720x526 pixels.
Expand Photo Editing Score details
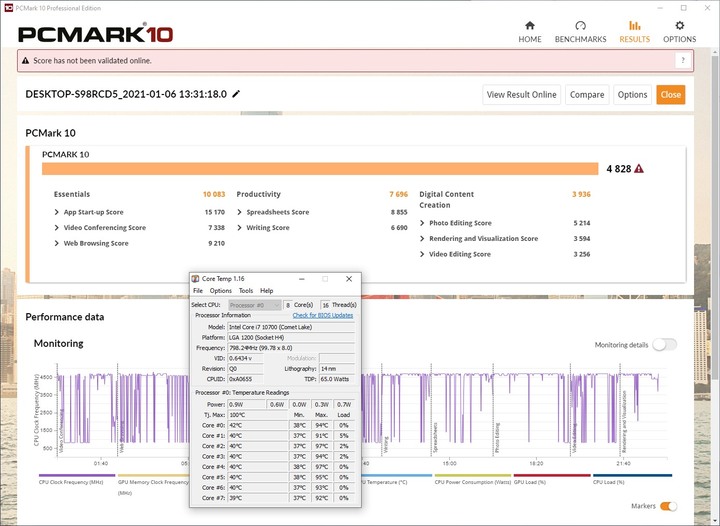(422, 223)
